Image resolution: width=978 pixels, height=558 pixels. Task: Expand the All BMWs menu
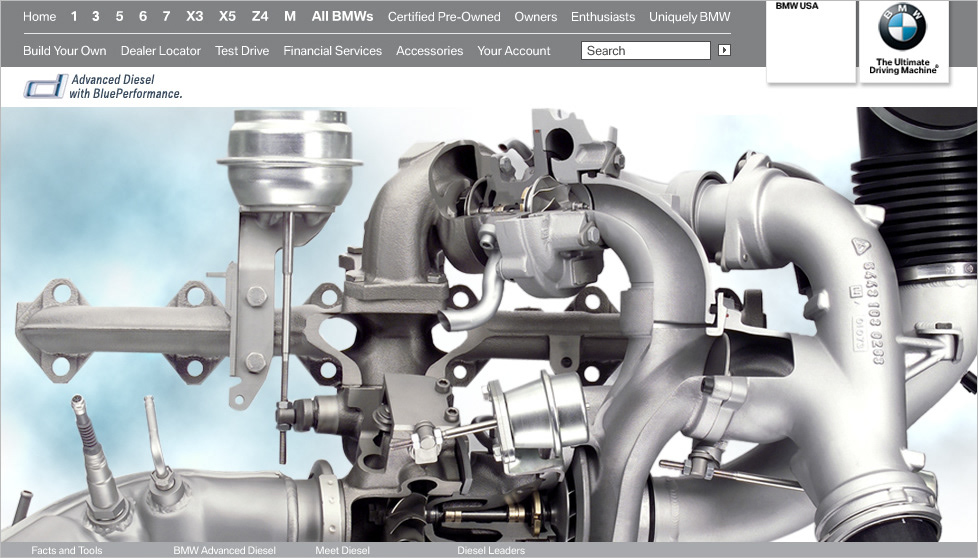click(x=342, y=17)
